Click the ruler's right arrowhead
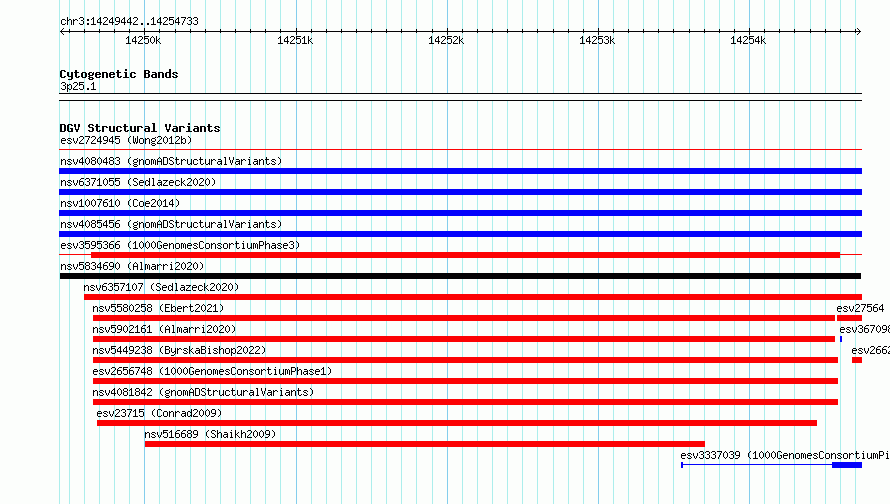 (858, 31)
